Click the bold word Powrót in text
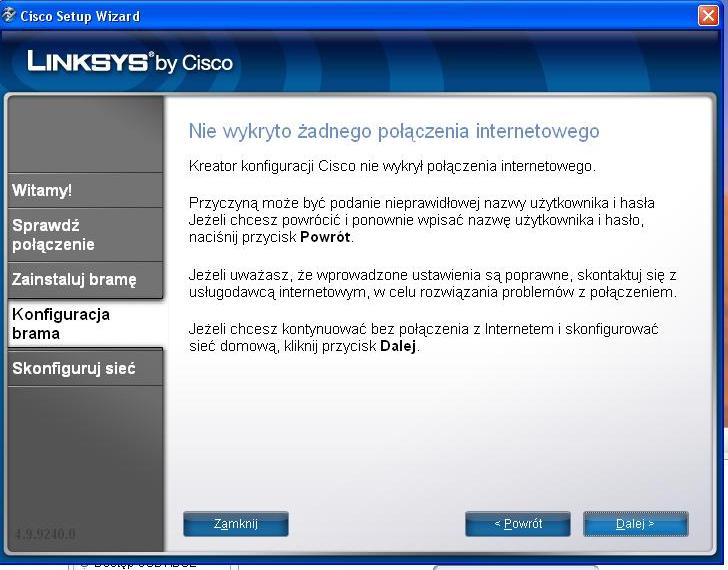This screenshot has height=570, width=728. (325, 237)
